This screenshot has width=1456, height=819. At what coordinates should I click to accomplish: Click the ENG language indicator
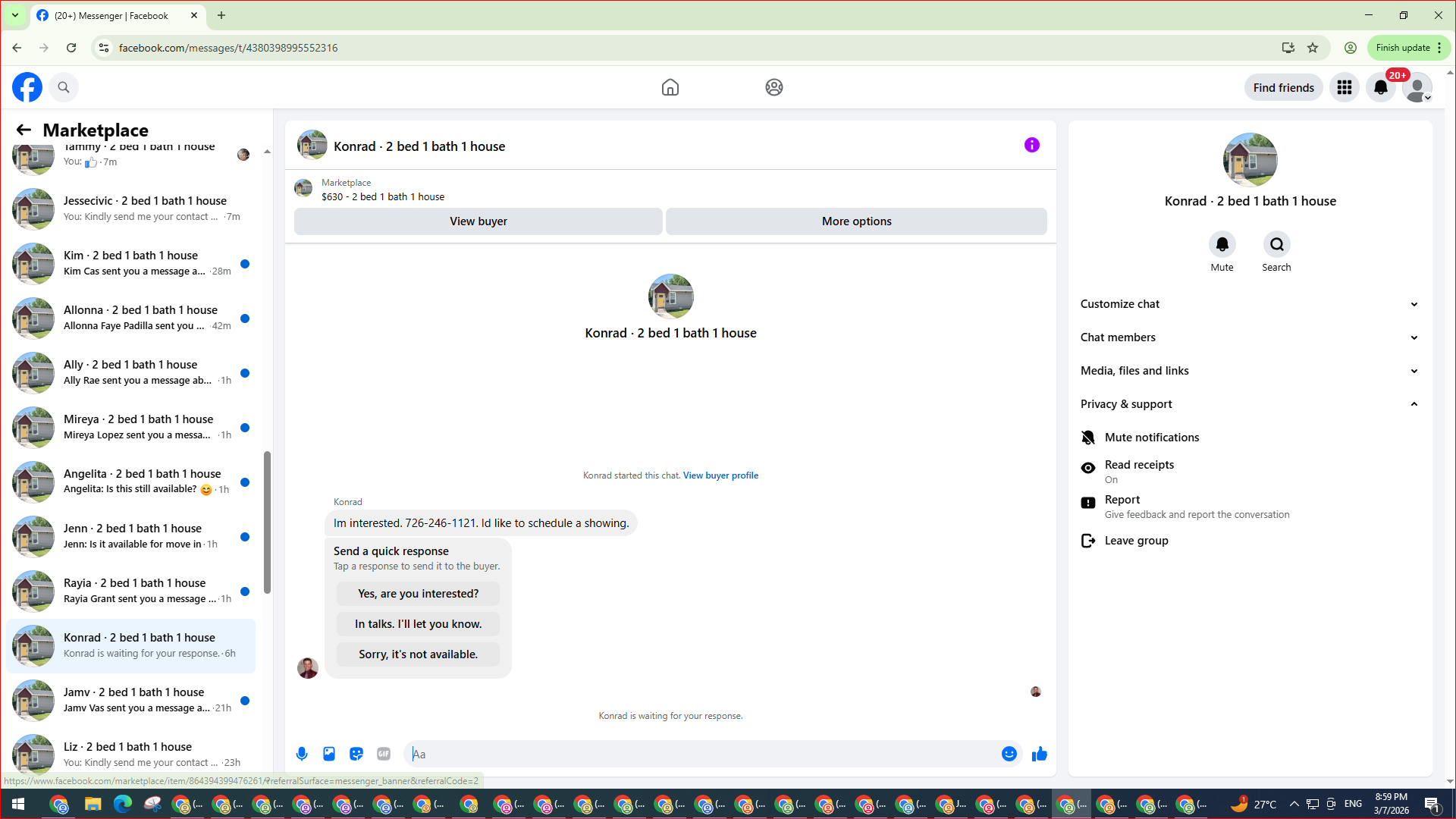click(x=1353, y=804)
